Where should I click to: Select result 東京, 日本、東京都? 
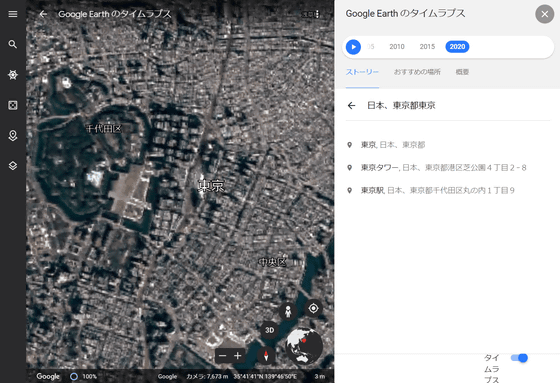click(x=448, y=145)
